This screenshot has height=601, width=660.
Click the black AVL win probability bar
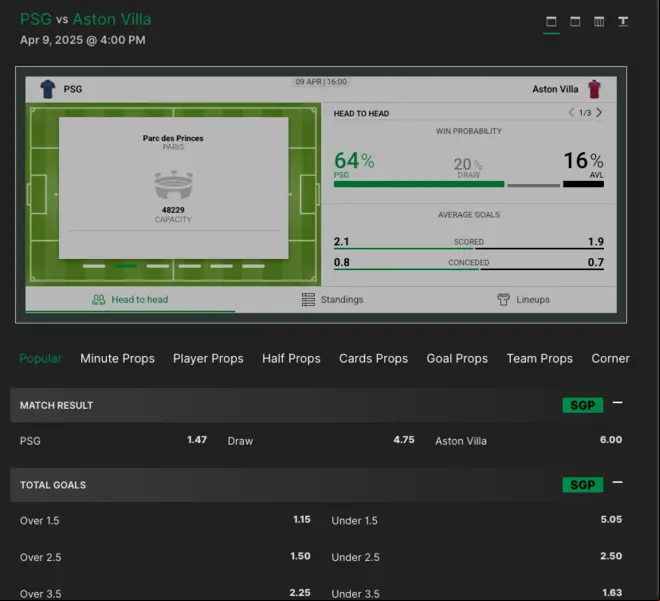point(583,184)
